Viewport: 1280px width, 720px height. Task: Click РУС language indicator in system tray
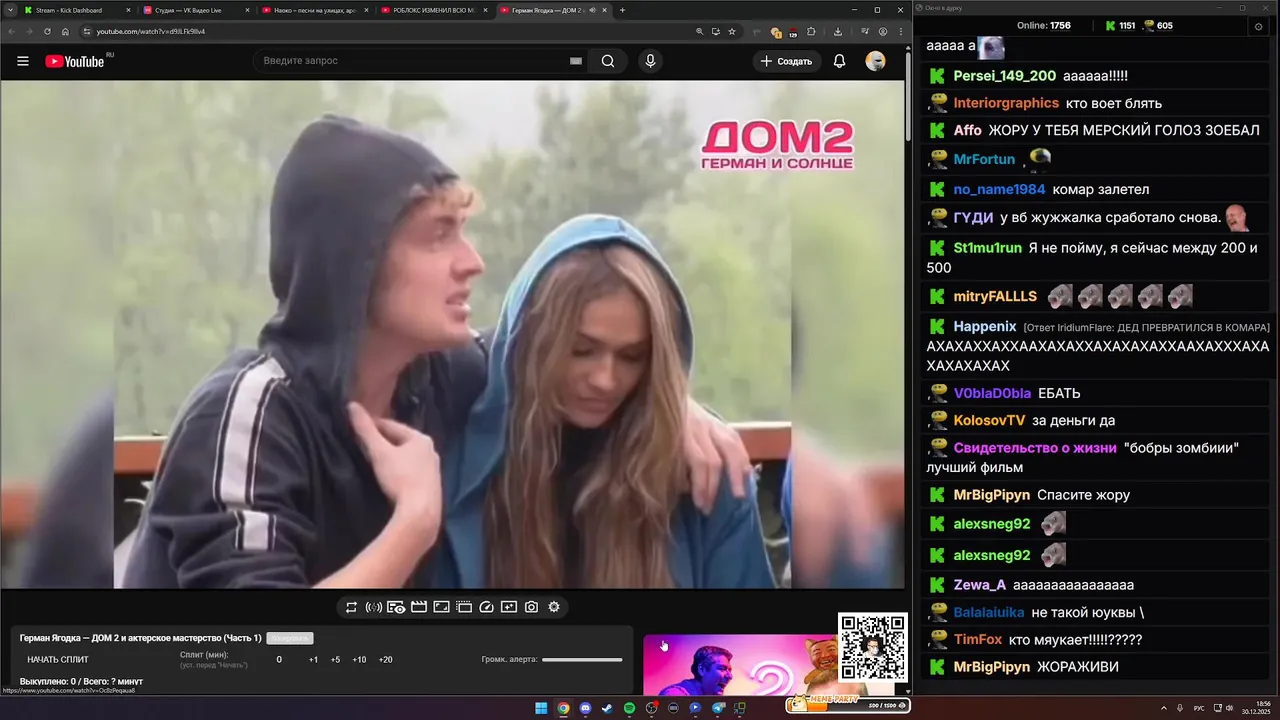coord(1199,708)
